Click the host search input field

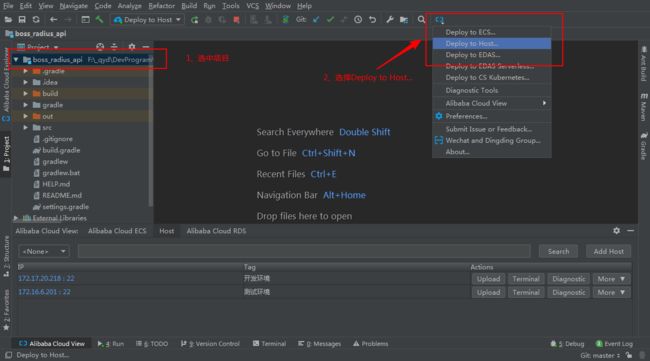[x=304, y=251]
